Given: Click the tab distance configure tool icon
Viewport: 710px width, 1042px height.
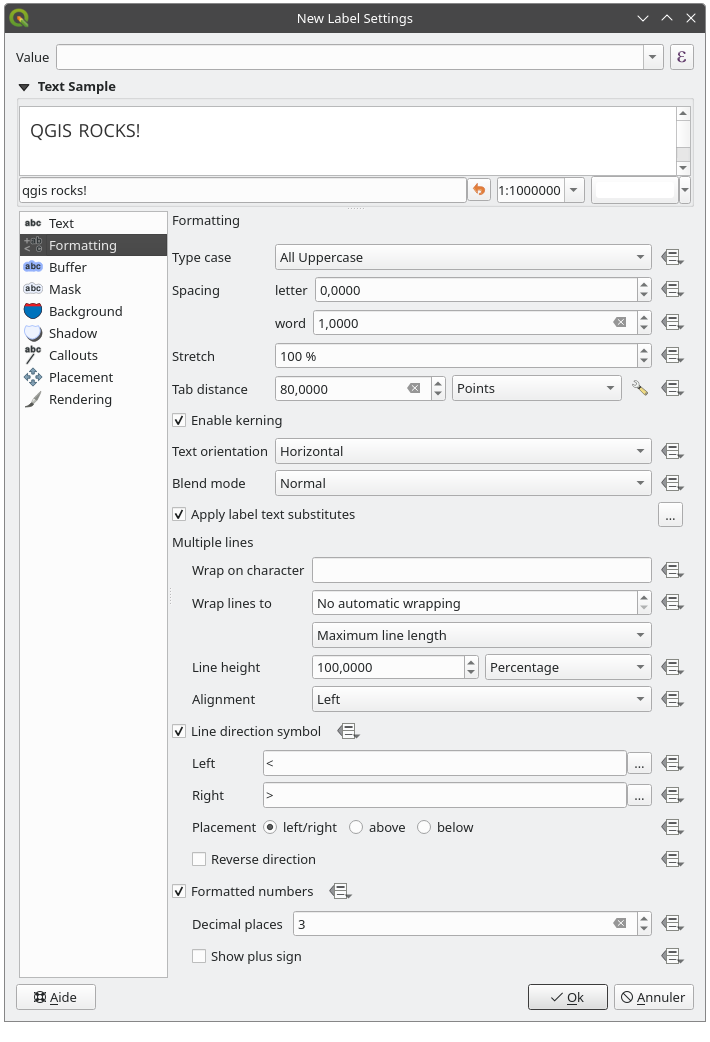Looking at the screenshot, I should click(x=641, y=389).
